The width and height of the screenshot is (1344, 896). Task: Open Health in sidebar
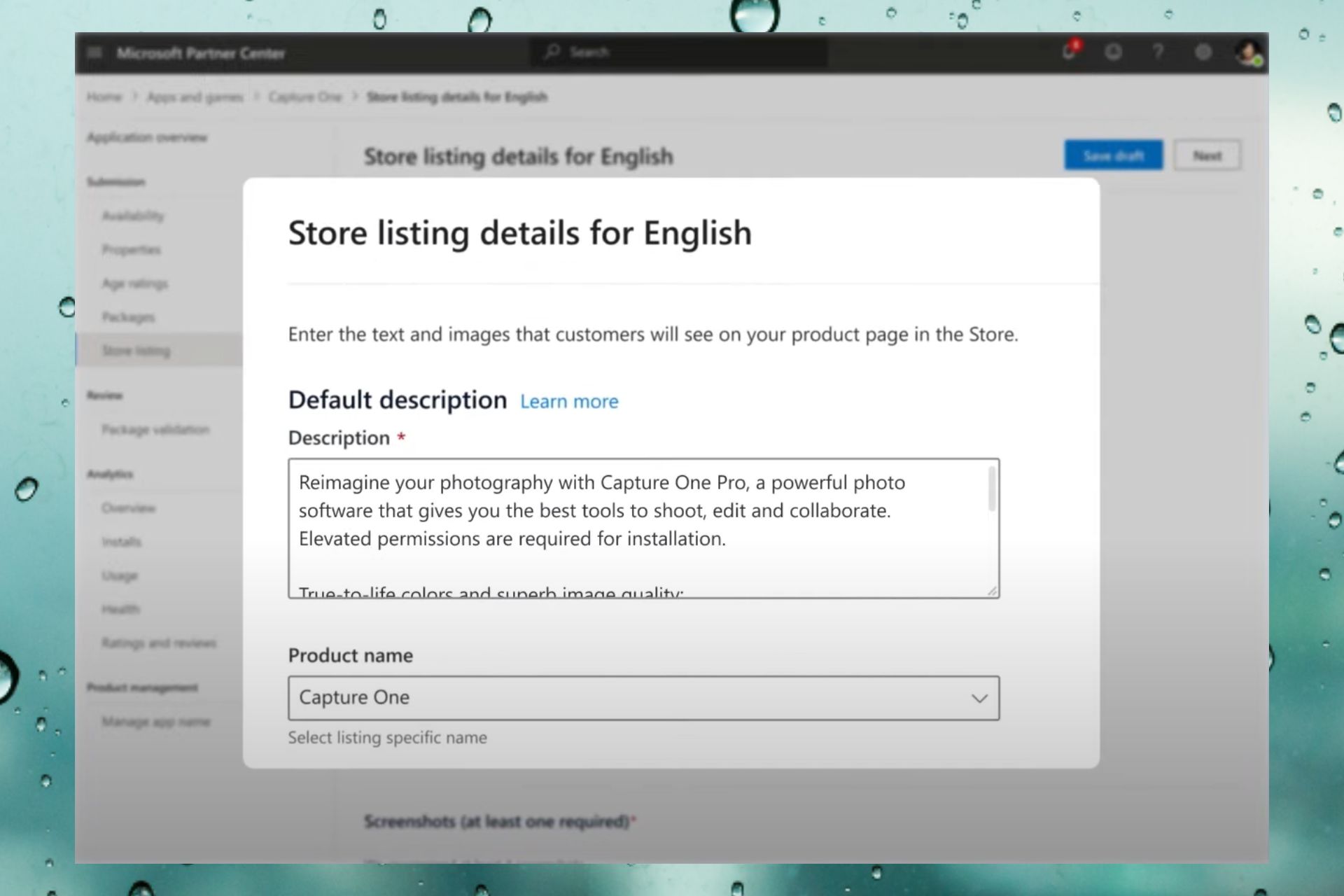(x=120, y=609)
